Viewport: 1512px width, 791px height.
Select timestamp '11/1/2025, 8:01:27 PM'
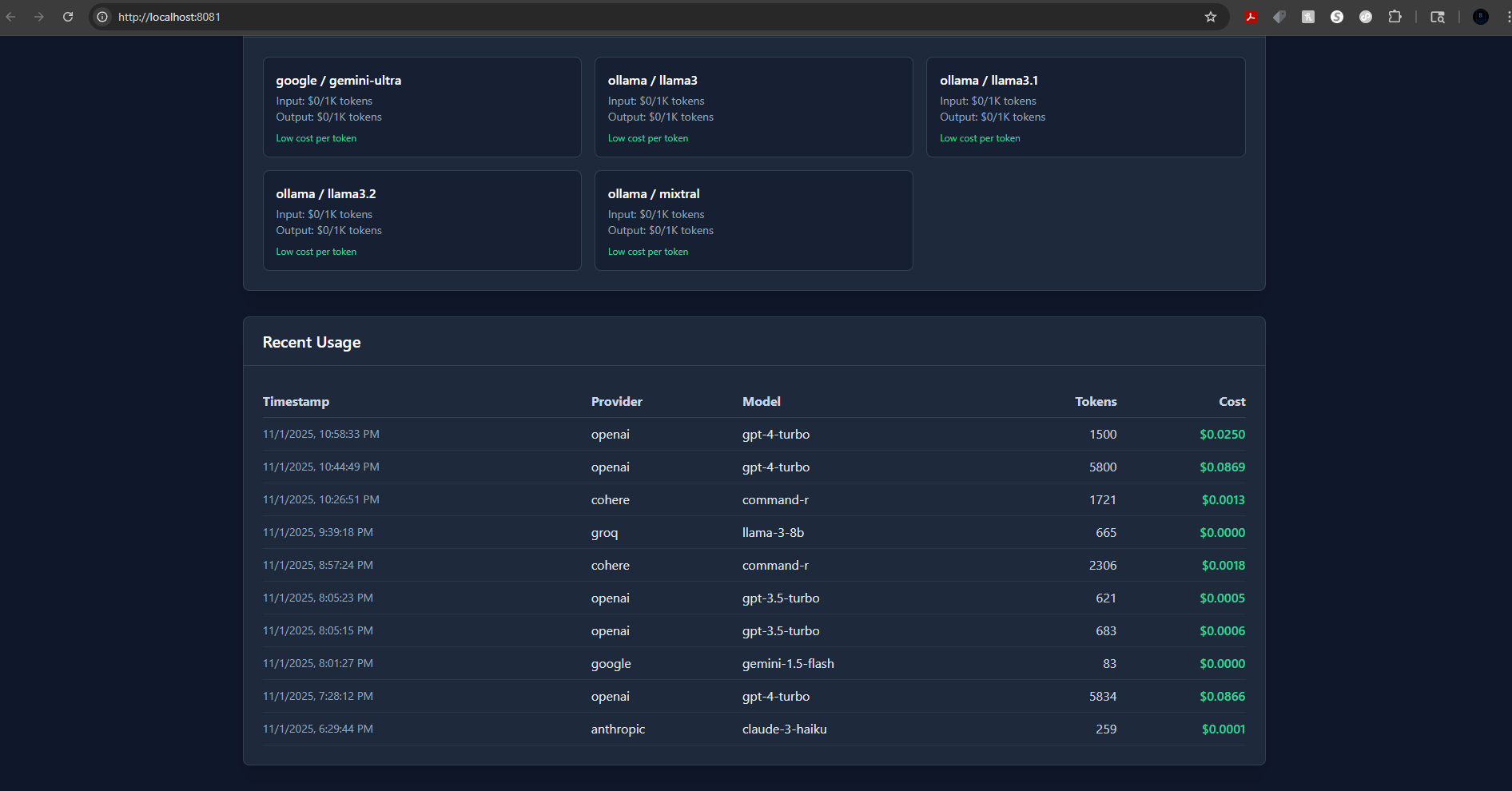[x=318, y=664]
